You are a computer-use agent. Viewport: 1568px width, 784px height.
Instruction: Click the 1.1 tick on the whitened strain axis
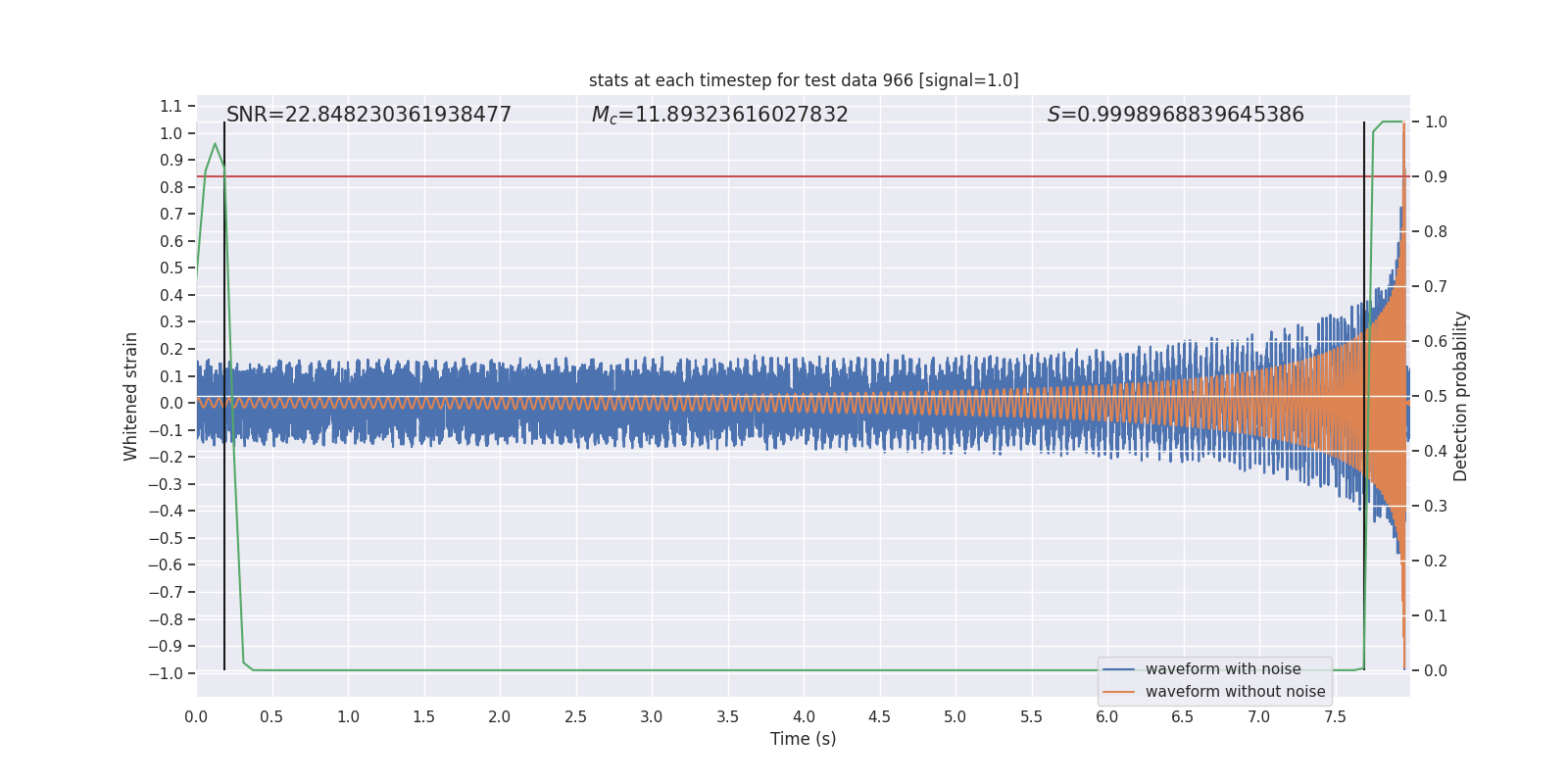[171, 106]
